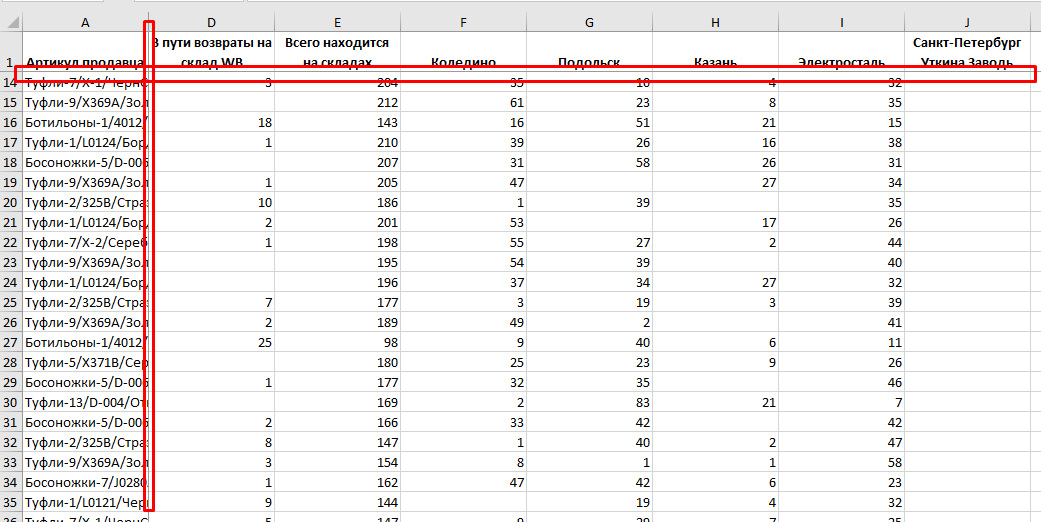The height and width of the screenshot is (522, 1041).
Task: Click Казань value 17 in row 21
Action: [715, 222]
